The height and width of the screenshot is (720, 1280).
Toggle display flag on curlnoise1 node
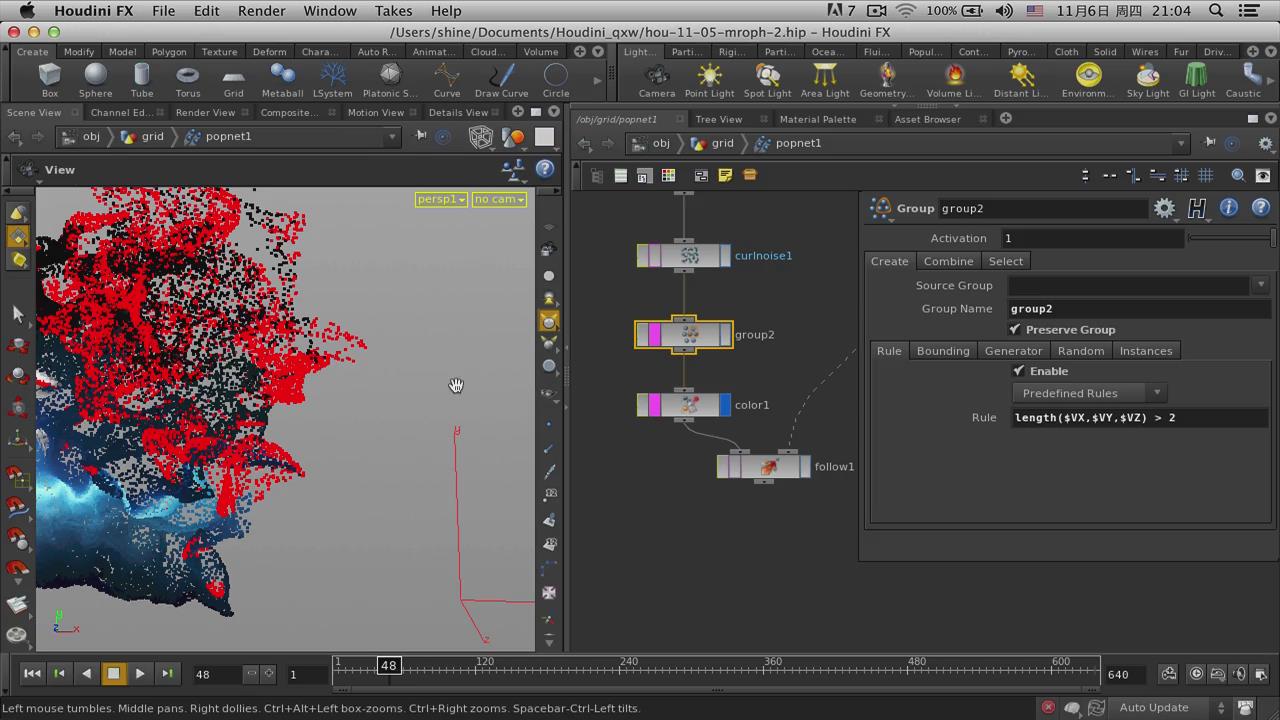click(725, 255)
